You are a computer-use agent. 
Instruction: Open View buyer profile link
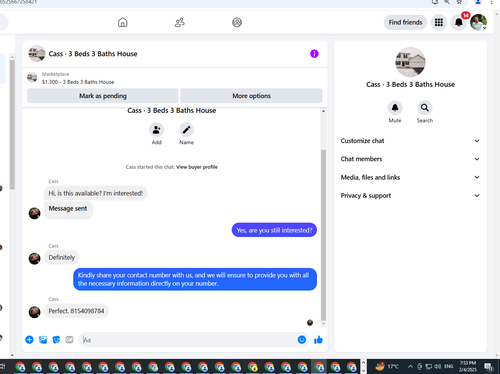coord(197,167)
